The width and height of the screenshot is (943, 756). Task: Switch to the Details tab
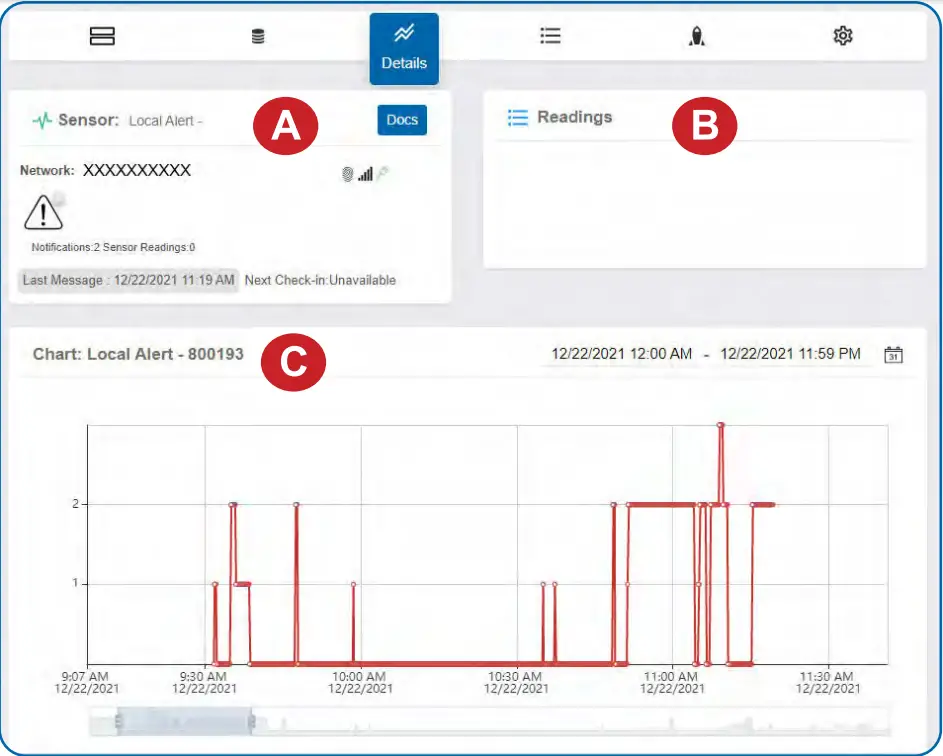click(404, 47)
